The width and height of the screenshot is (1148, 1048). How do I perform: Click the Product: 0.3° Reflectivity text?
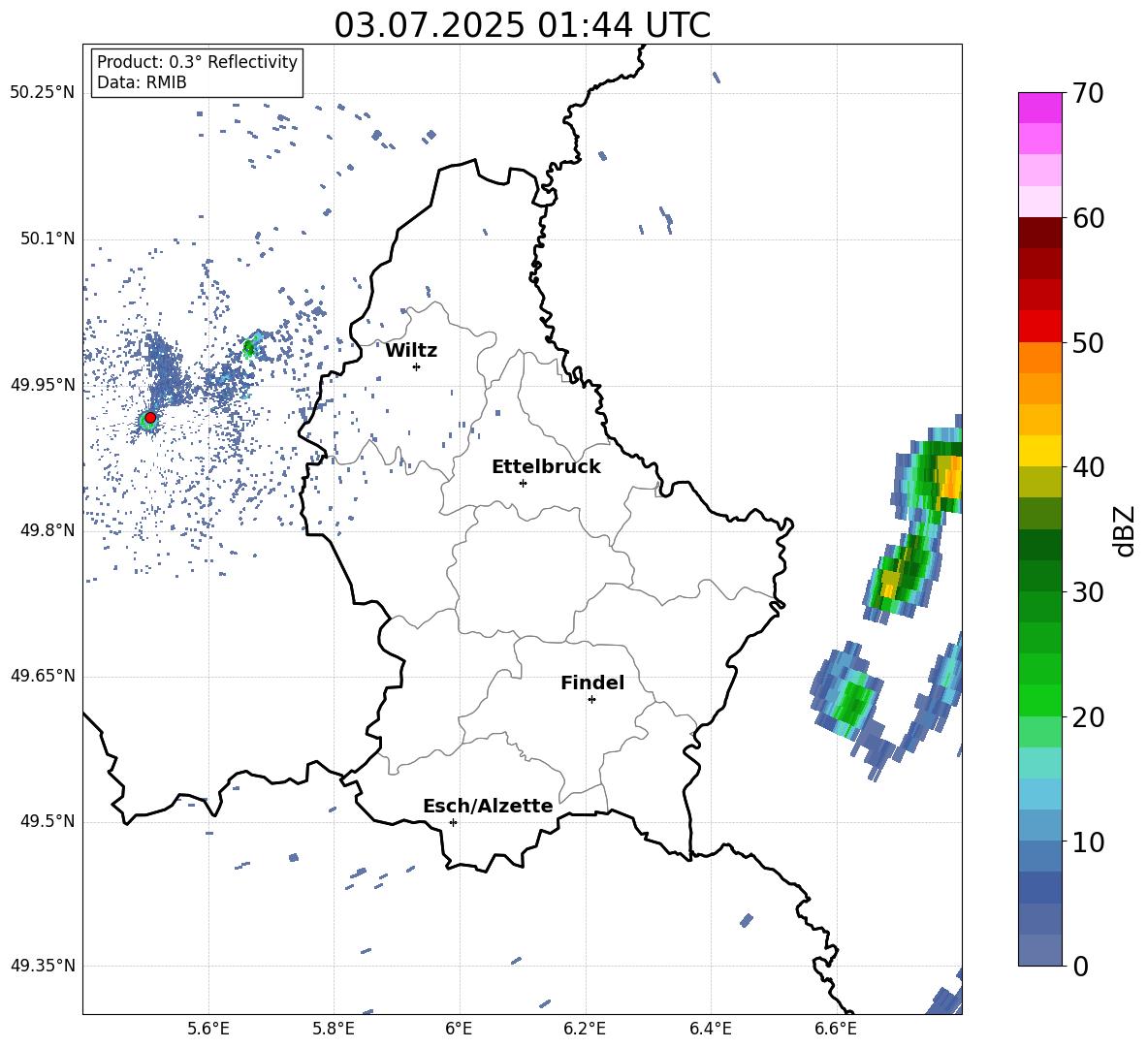[x=197, y=61]
